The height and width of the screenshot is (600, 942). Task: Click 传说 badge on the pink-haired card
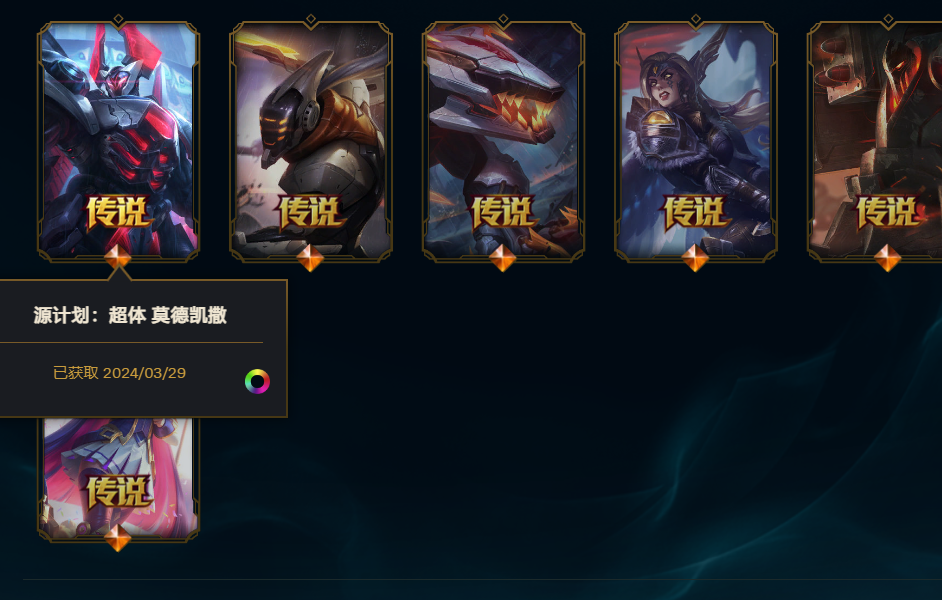(118, 492)
